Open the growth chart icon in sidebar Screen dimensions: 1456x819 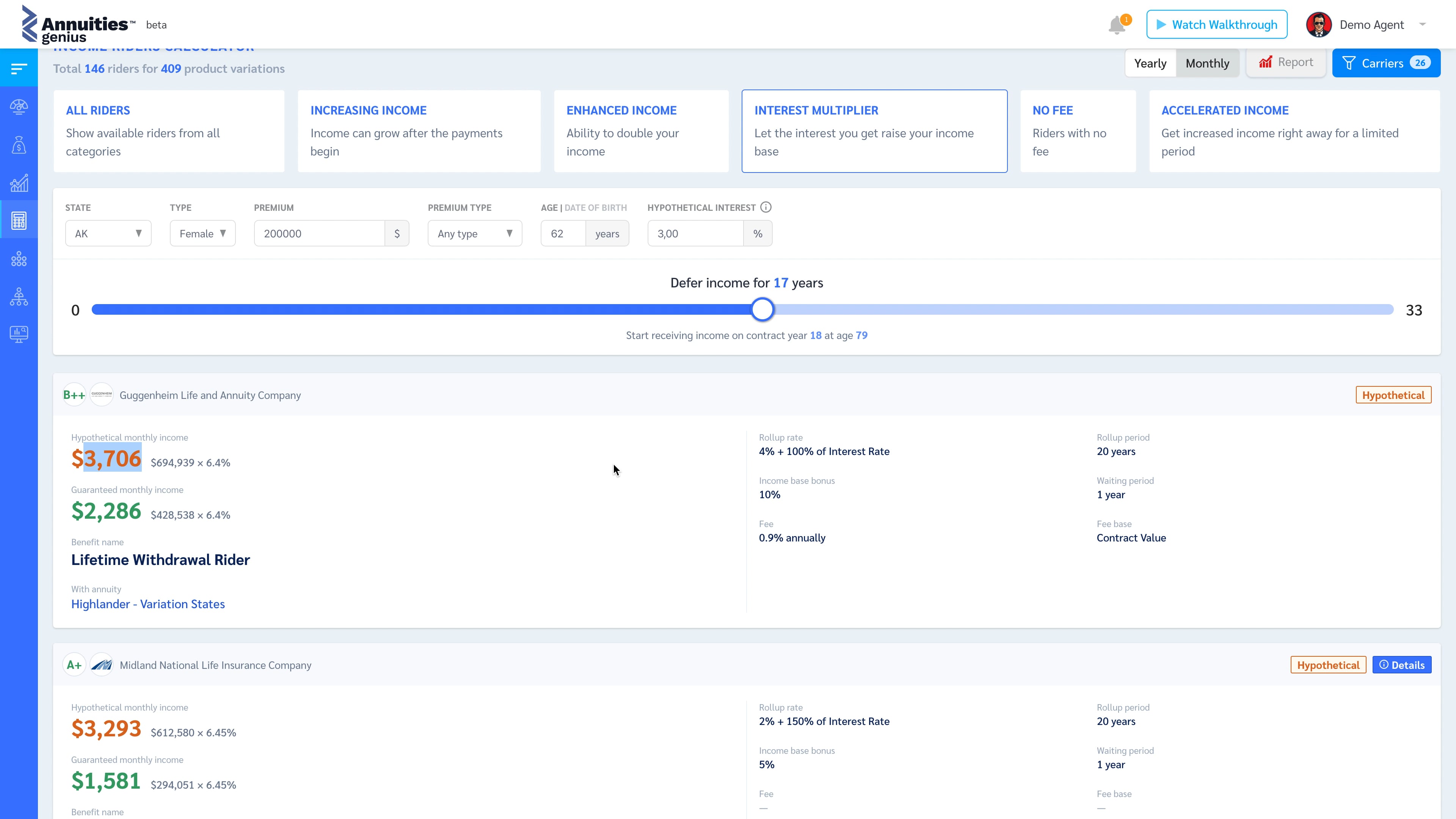(x=19, y=182)
